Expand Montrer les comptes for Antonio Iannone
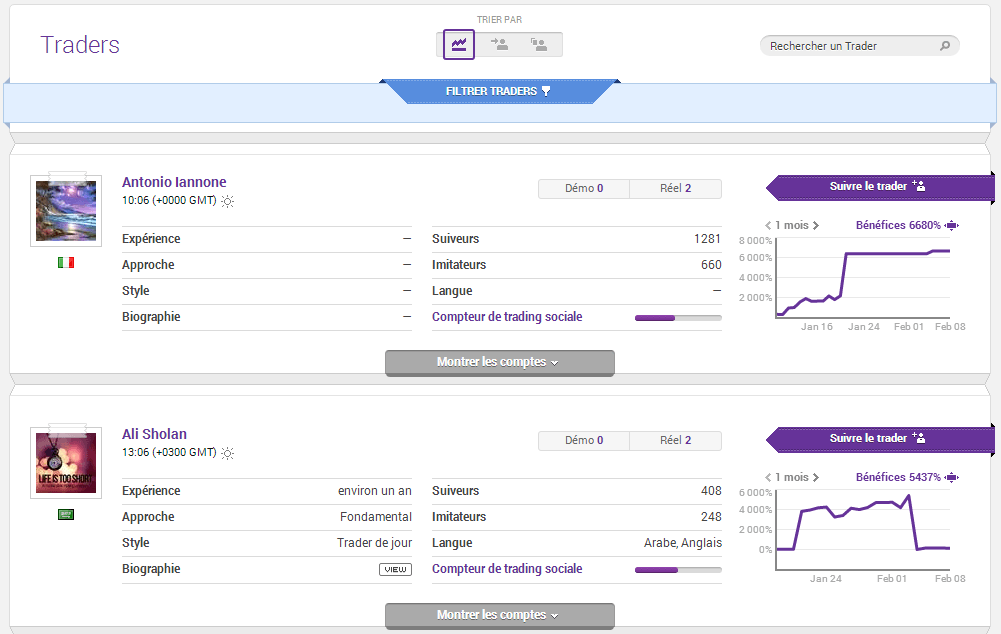Viewport: 1001px width, 634px height. pyautogui.click(x=499, y=362)
